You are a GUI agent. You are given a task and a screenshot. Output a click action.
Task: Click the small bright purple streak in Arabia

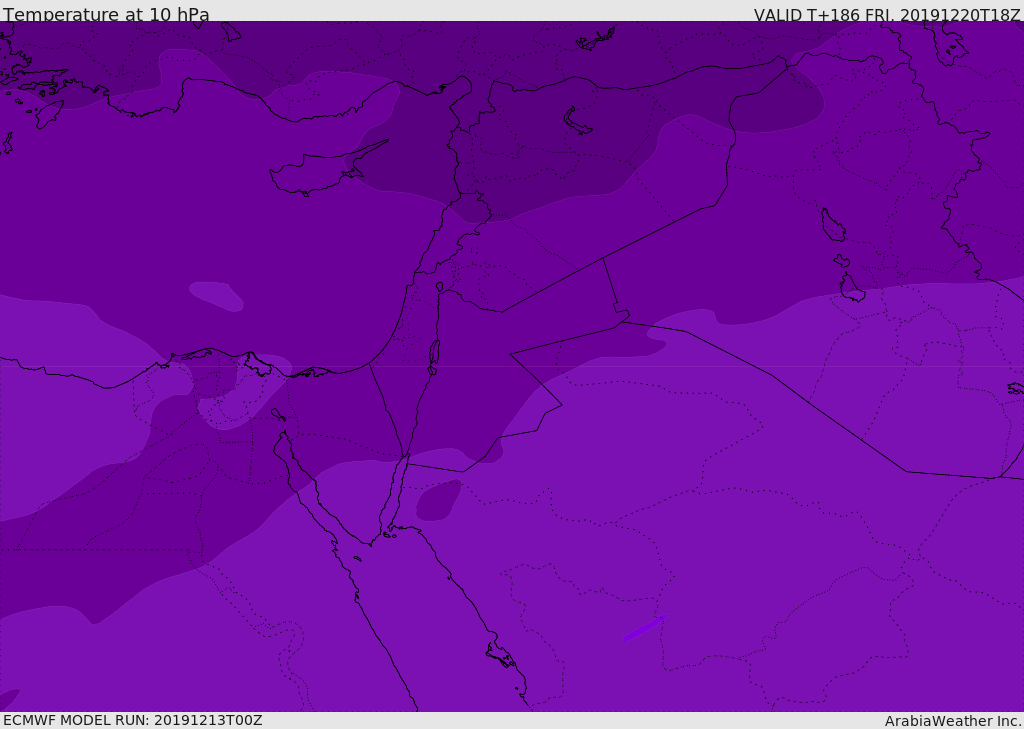click(x=644, y=628)
